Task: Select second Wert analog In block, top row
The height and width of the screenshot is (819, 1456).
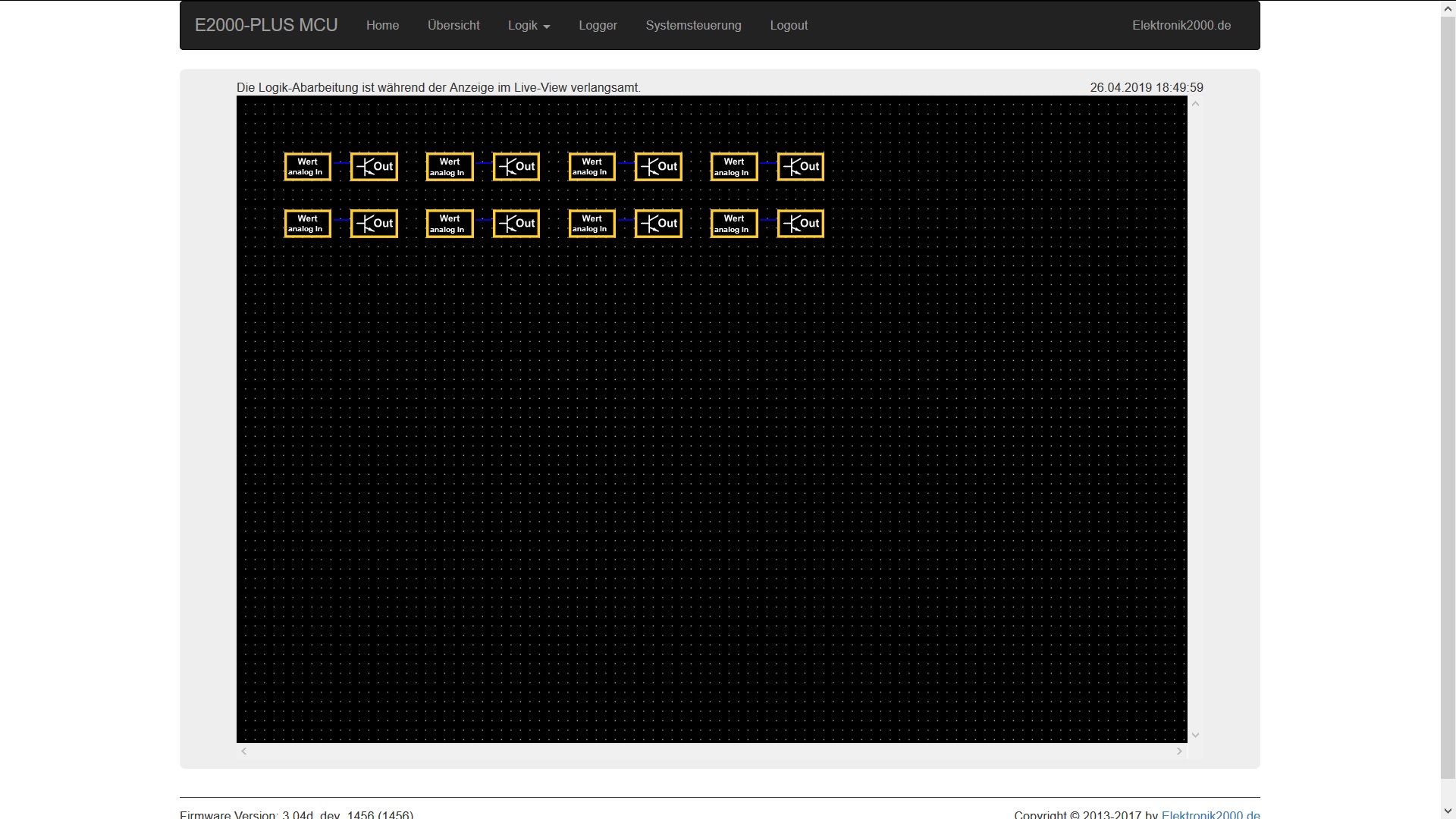Action: (x=450, y=167)
